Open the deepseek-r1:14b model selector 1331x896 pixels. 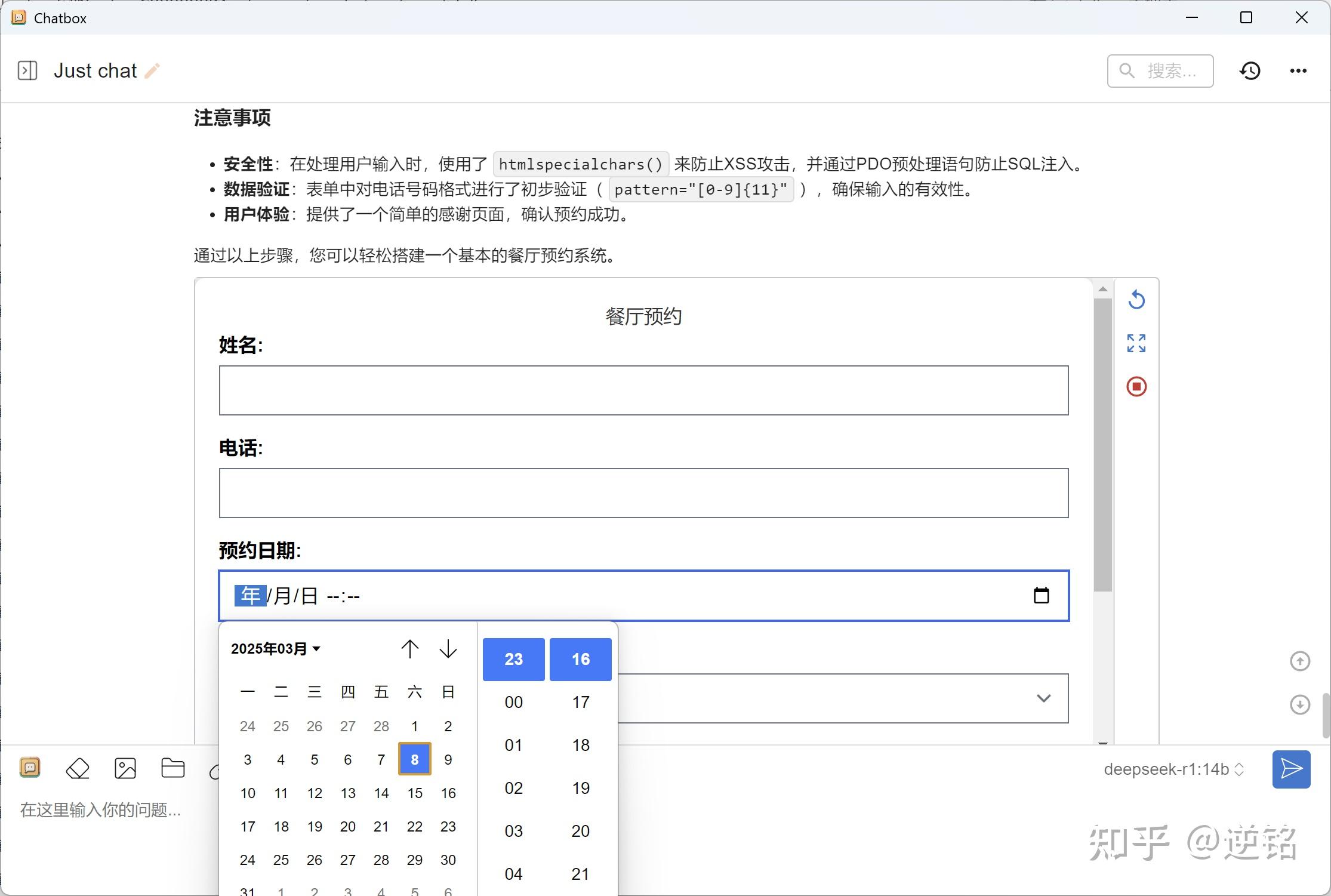1173,769
